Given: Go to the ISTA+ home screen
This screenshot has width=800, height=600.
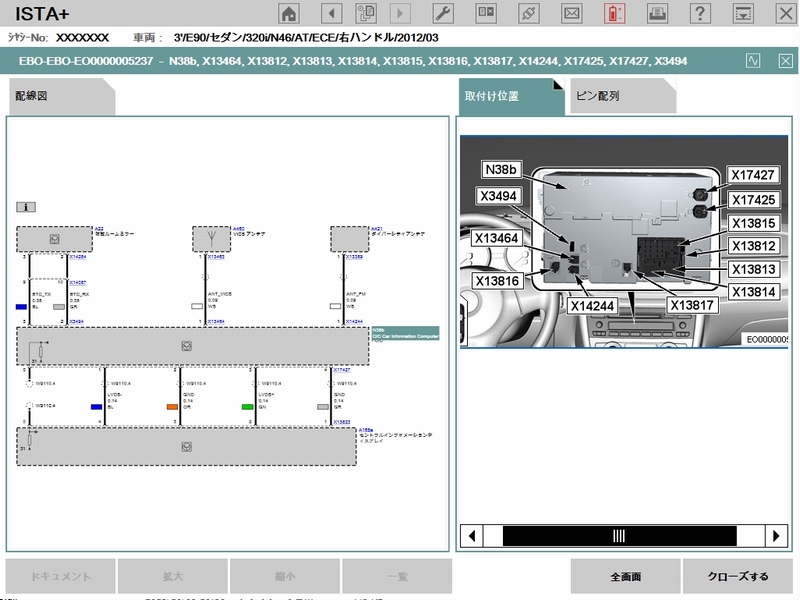Looking at the screenshot, I should (x=289, y=13).
